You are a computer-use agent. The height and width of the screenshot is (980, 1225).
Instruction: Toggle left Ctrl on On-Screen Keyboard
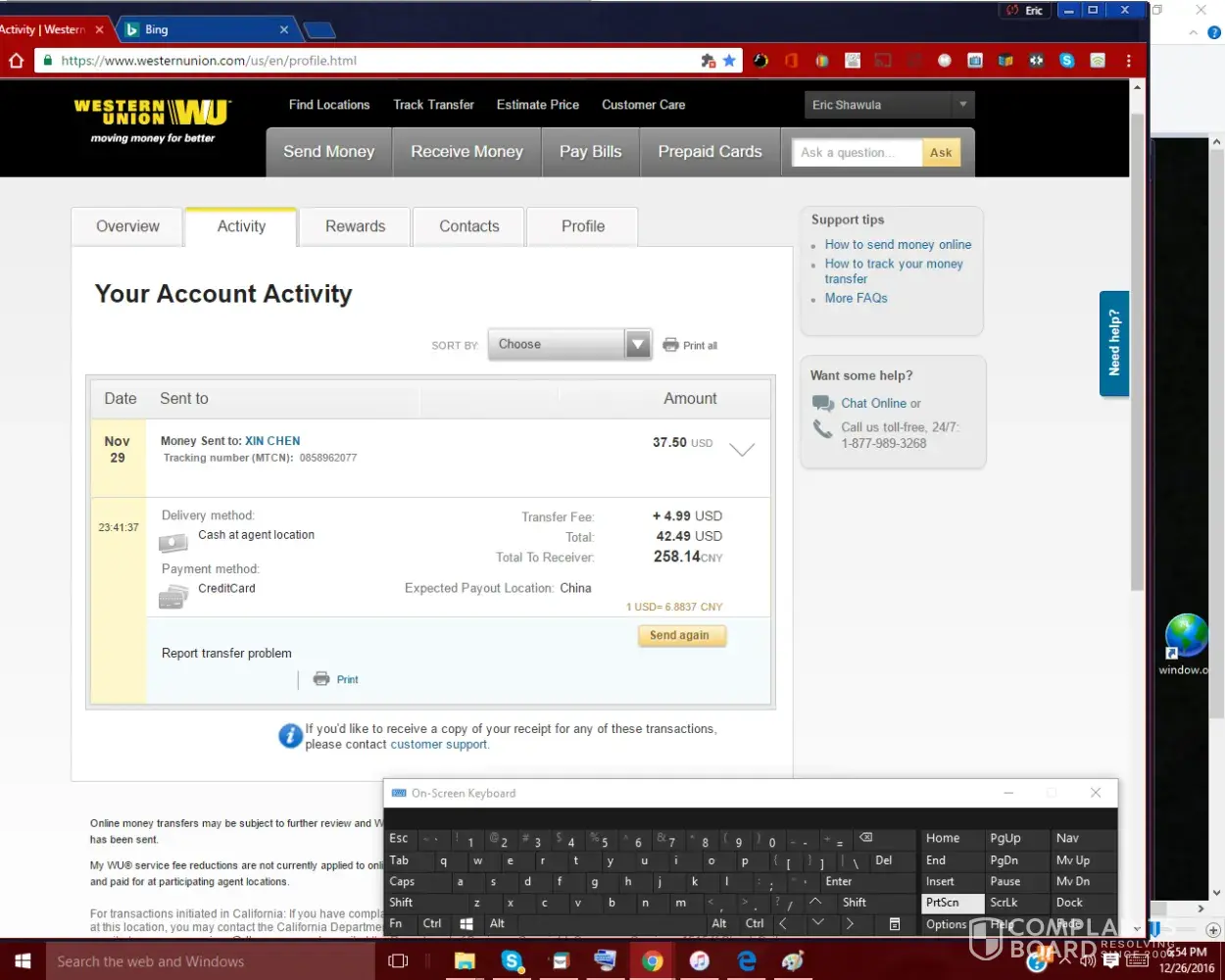(433, 924)
